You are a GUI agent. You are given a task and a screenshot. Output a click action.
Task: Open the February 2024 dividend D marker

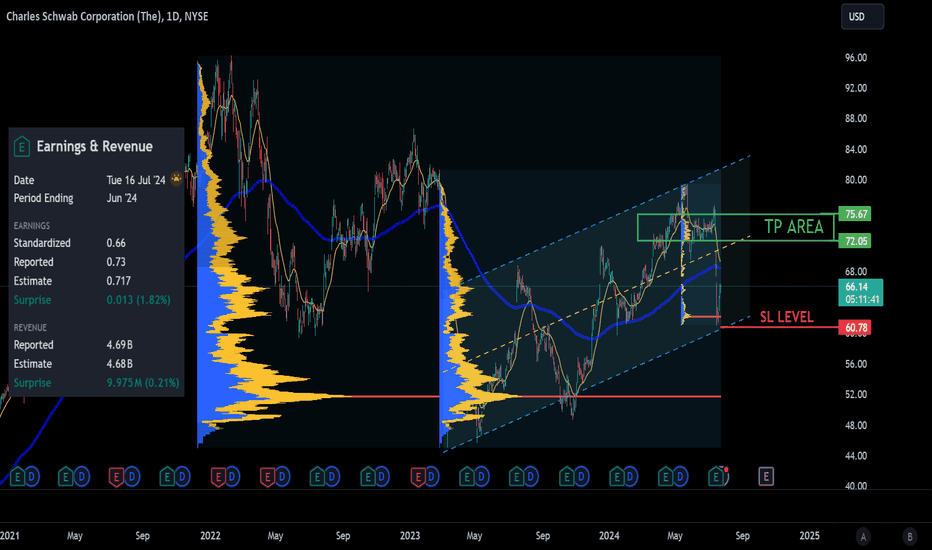tap(631, 477)
